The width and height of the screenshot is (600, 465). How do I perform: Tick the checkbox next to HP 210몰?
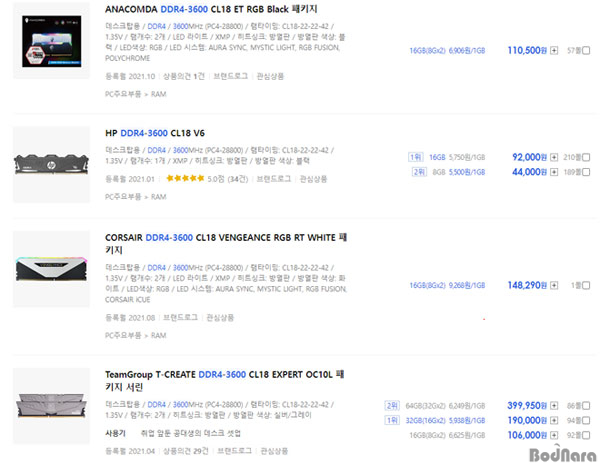tap(586, 157)
